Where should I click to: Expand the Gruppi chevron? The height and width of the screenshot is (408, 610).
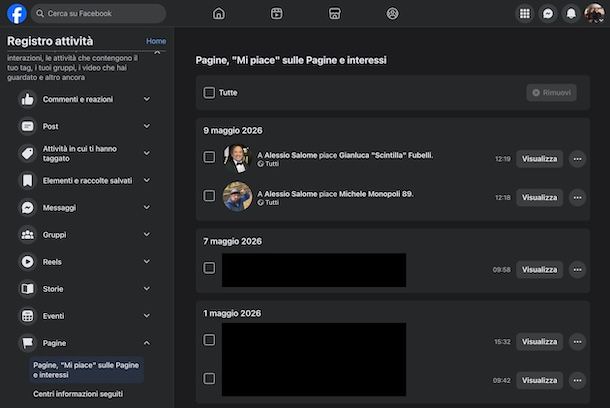pyautogui.click(x=147, y=234)
